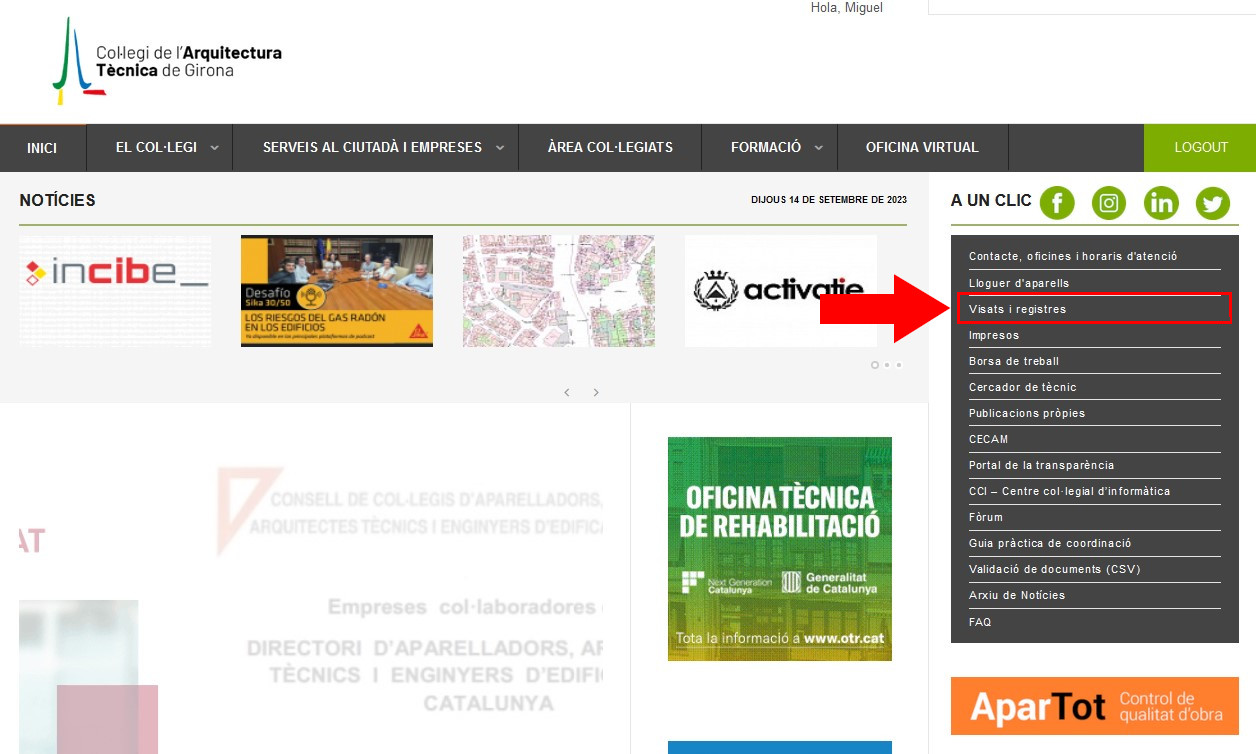Open the Instagram social icon
The image size is (1256, 754).
coord(1109,203)
